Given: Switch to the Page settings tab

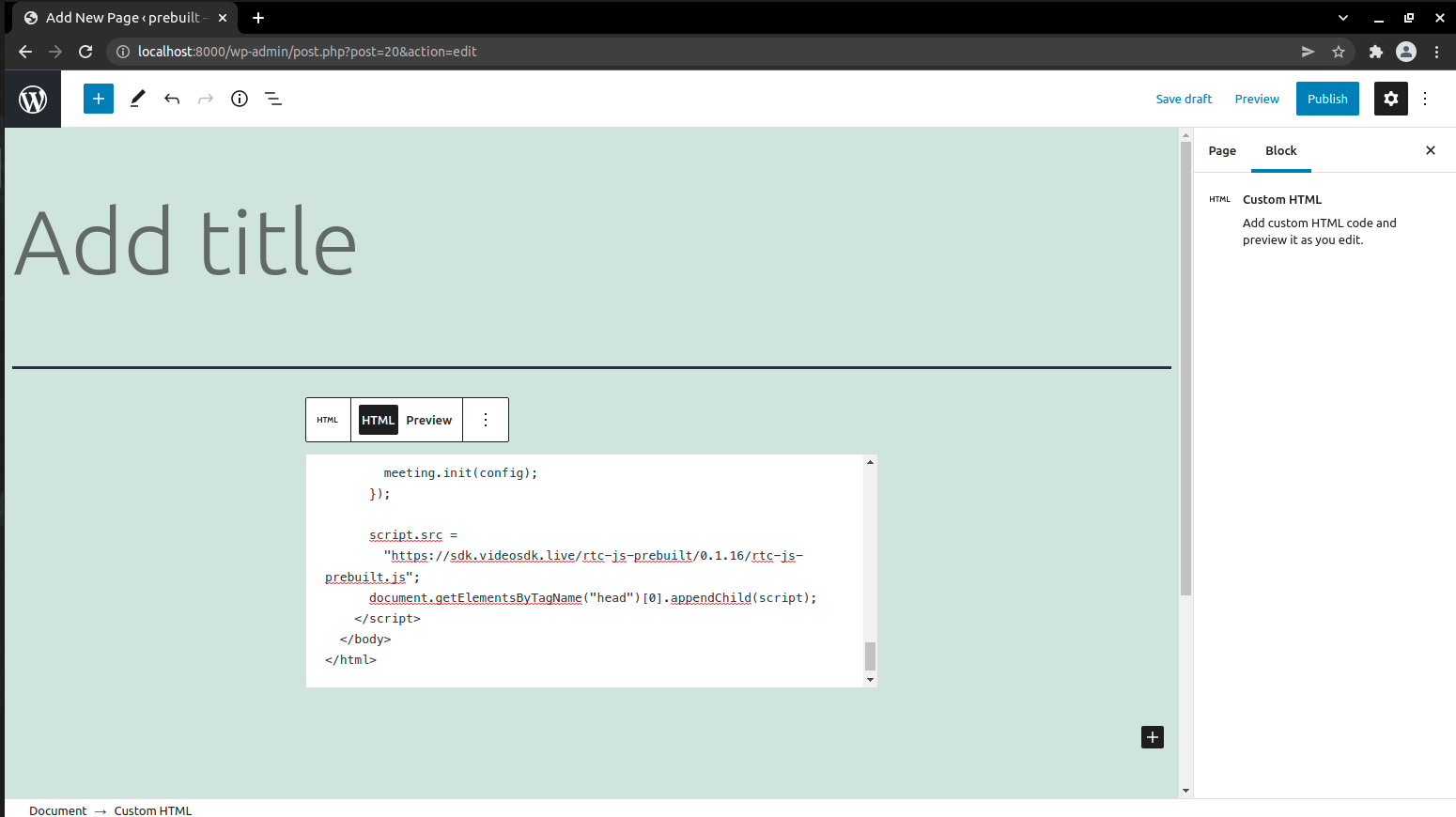Looking at the screenshot, I should [x=1222, y=150].
